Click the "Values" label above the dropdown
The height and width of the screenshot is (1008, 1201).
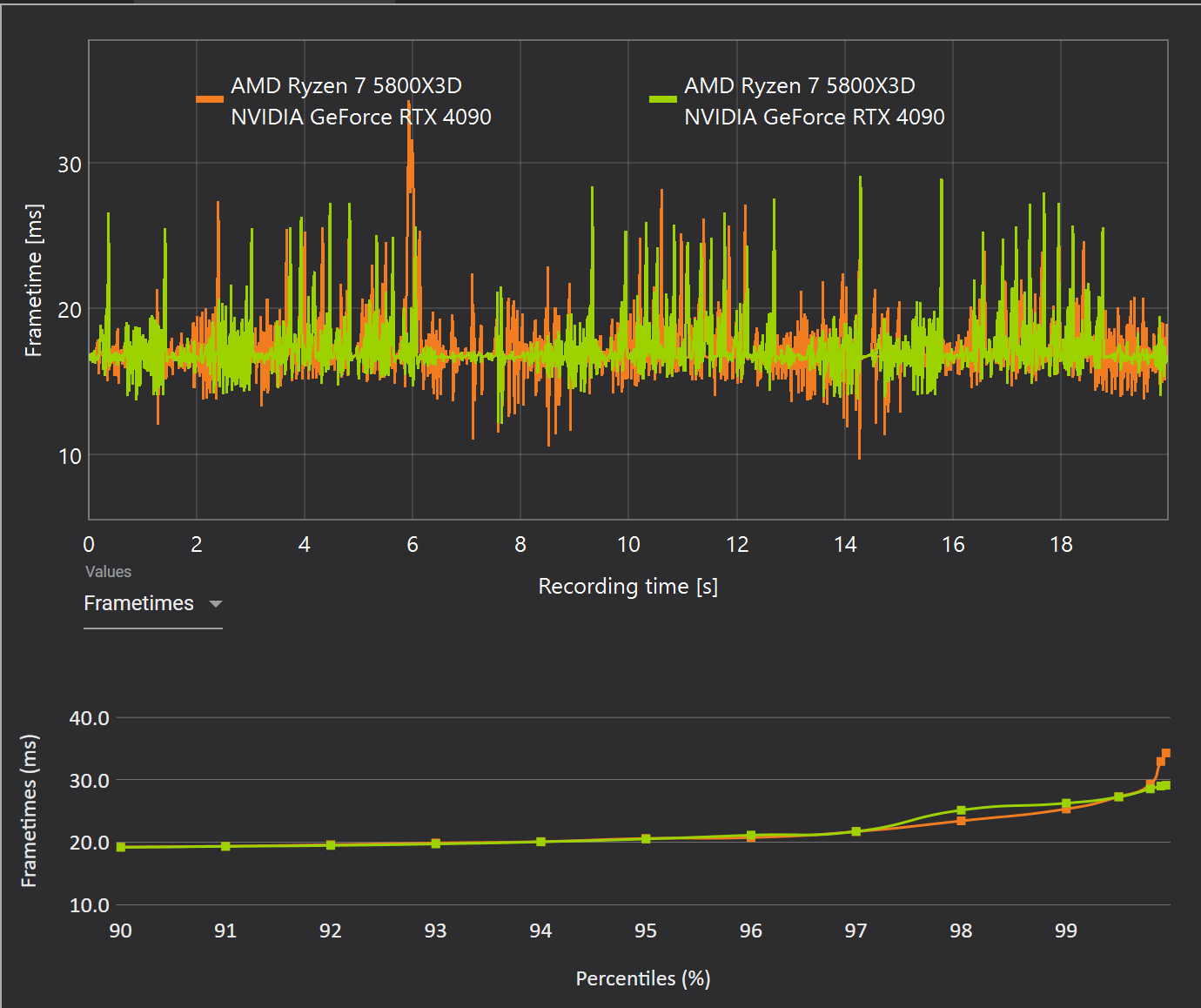pos(108,572)
